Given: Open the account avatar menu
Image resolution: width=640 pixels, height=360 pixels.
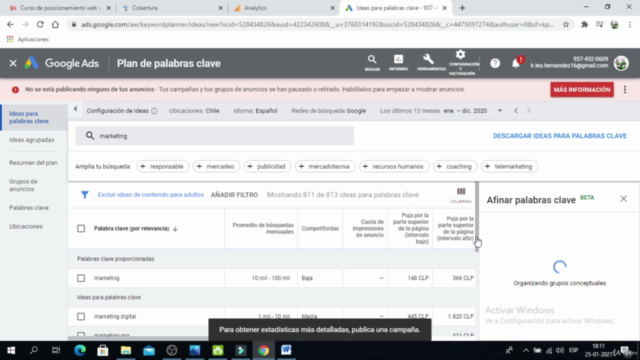Looking at the screenshot, I should tap(621, 63).
